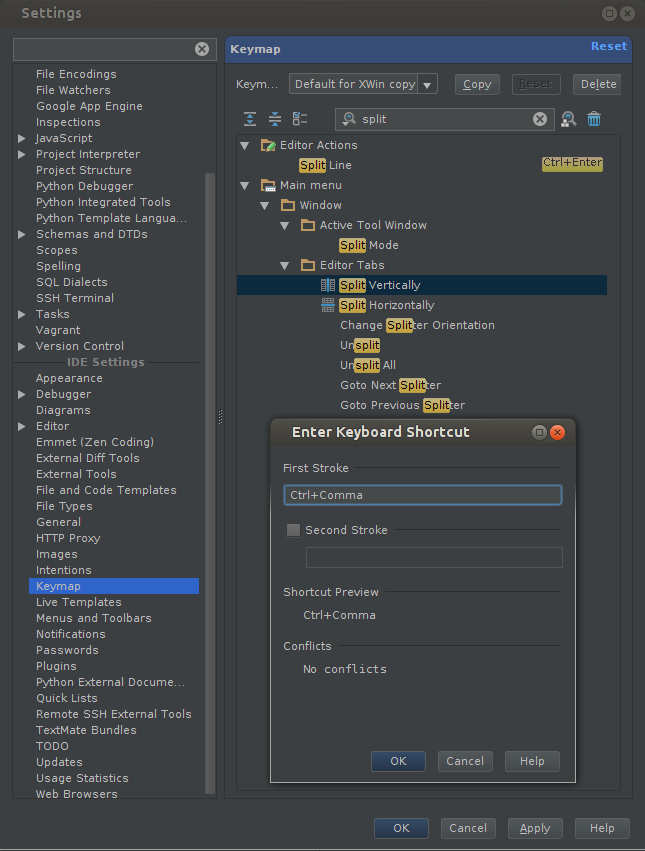Click the trash icon next to the search field
645x851 pixels.
tap(594, 119)
